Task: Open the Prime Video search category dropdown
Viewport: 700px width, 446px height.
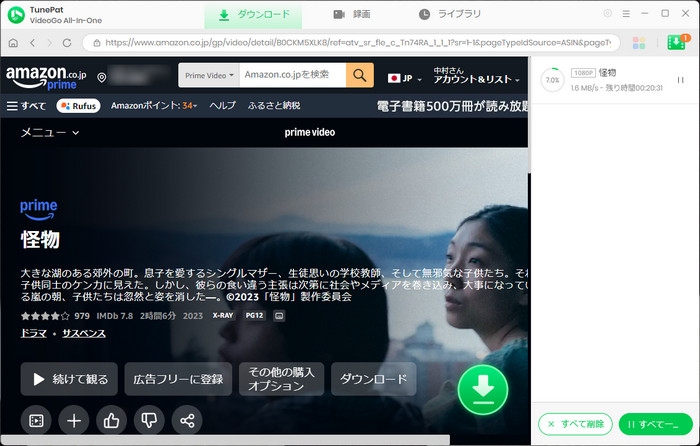Action: pyautogui.click(x=209, y=75)
